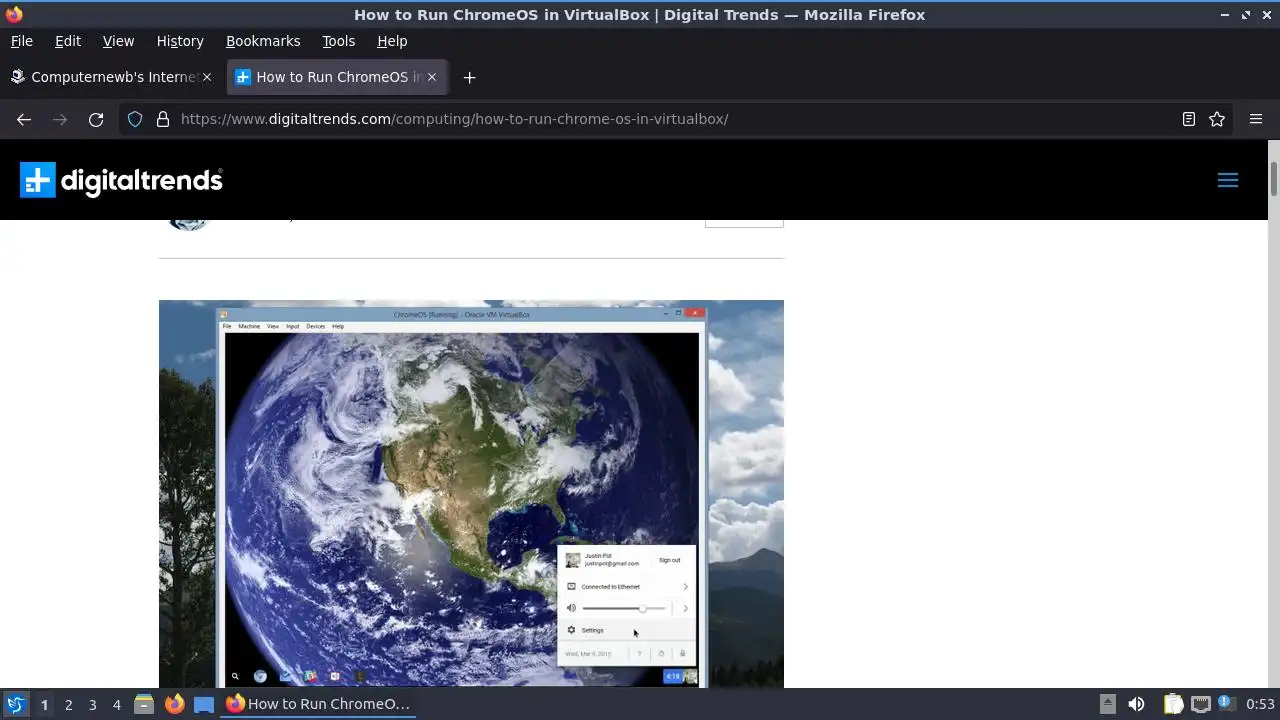Close the How to Run ChromeOS tab

(x=432, y=77)
